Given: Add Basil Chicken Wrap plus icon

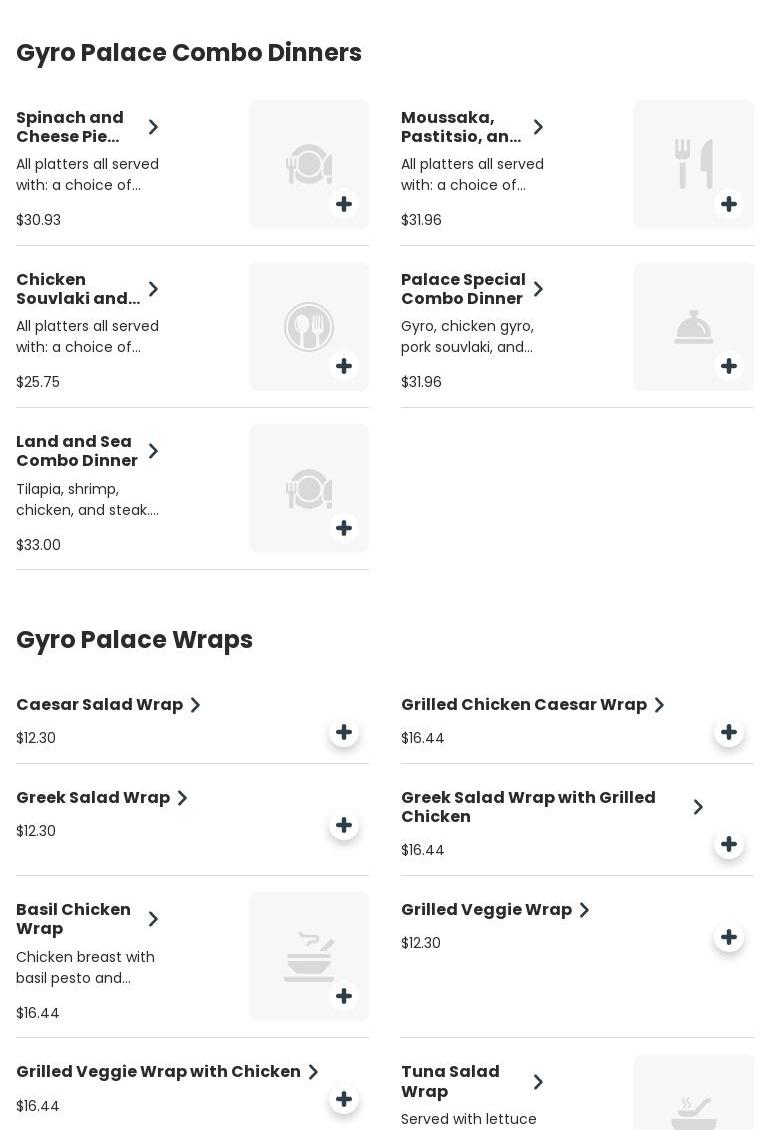Looking at the screenshot, I should [x=344, y=996].
